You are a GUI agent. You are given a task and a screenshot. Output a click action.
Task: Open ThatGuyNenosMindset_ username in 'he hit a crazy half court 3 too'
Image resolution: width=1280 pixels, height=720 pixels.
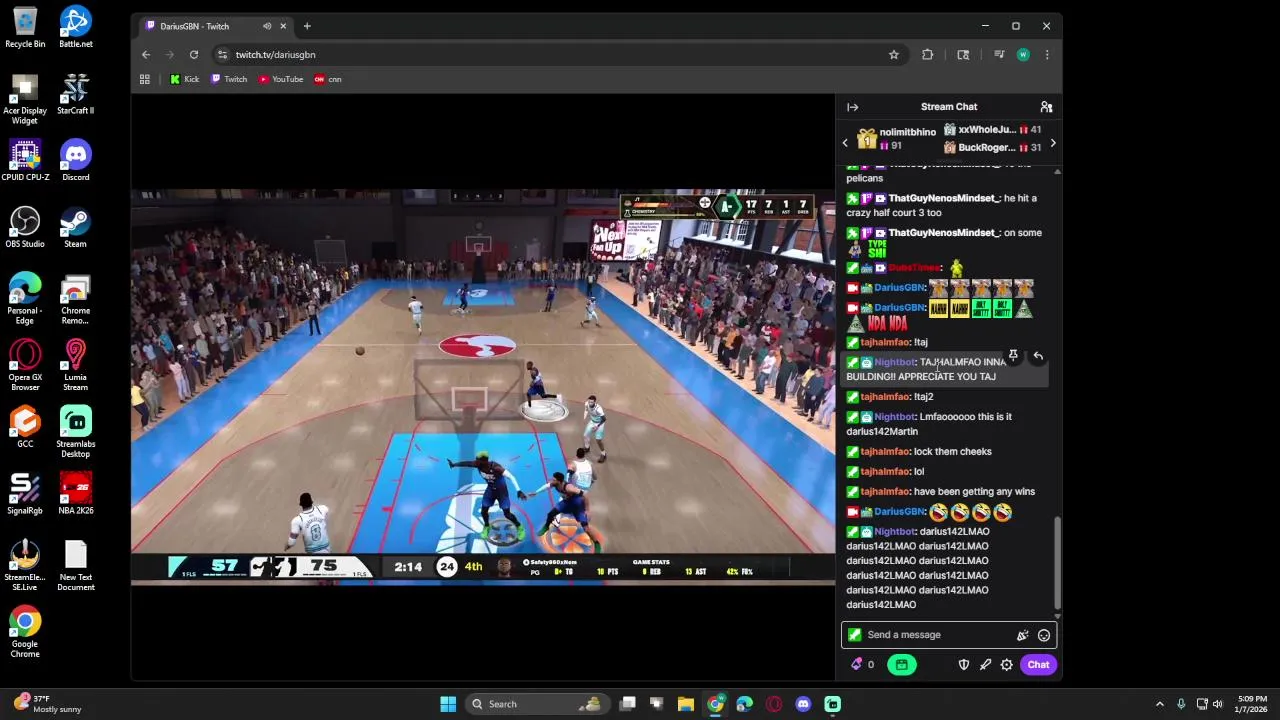click(944, 198)
